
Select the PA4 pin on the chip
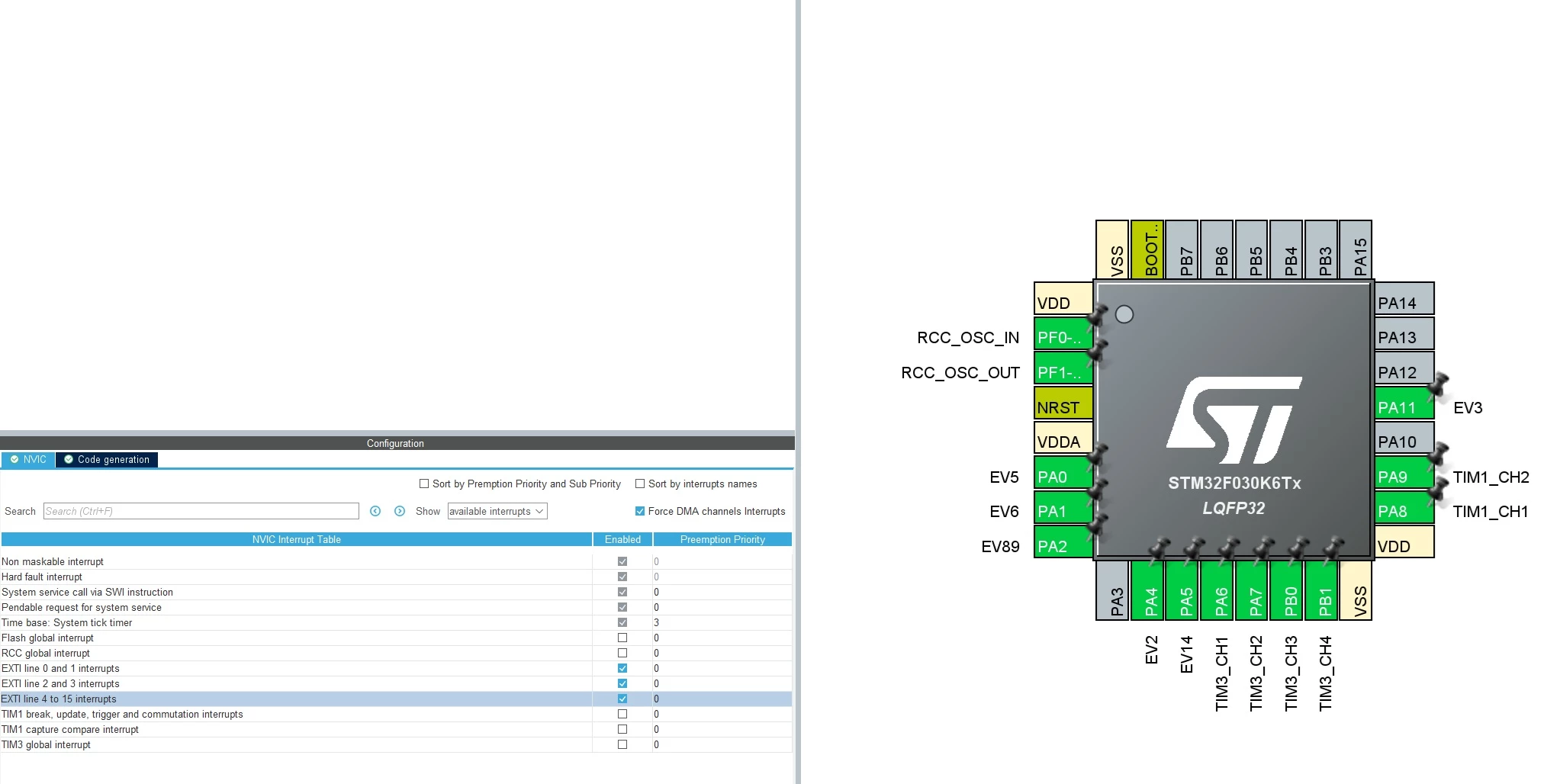tap(1147, 591)
